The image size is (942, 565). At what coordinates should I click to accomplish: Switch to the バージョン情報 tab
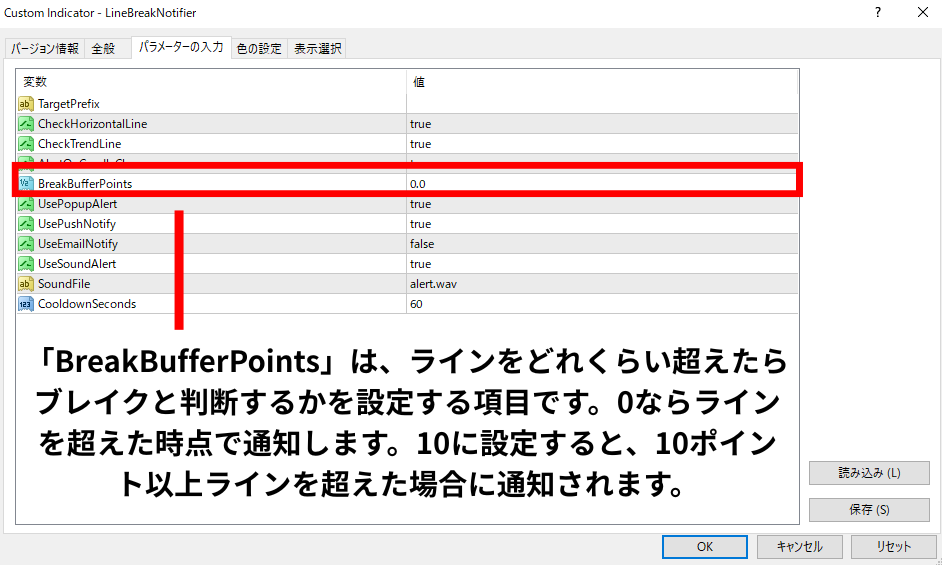pos(45,49)
